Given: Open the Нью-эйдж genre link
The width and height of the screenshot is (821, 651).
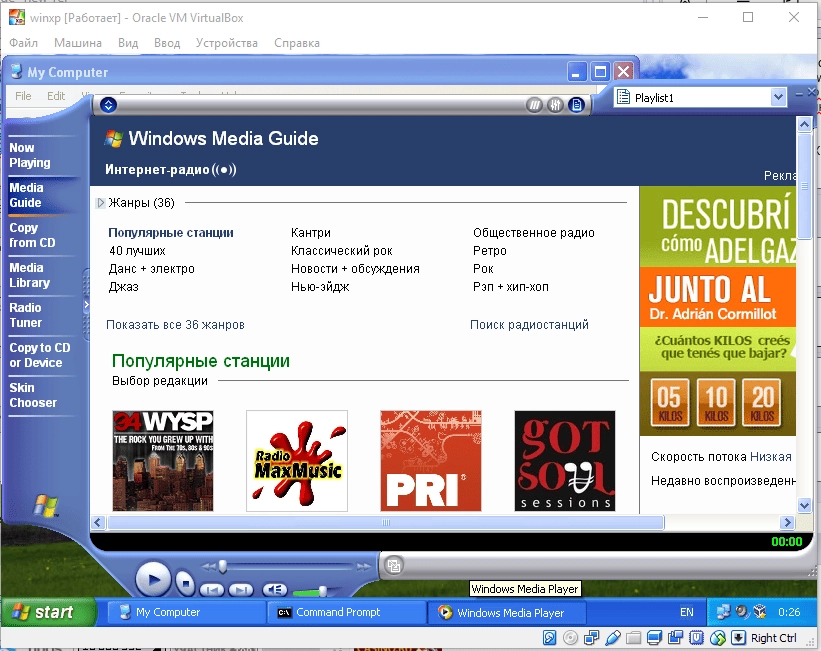Looking at the screenshot, I should [x=320, y=286].
